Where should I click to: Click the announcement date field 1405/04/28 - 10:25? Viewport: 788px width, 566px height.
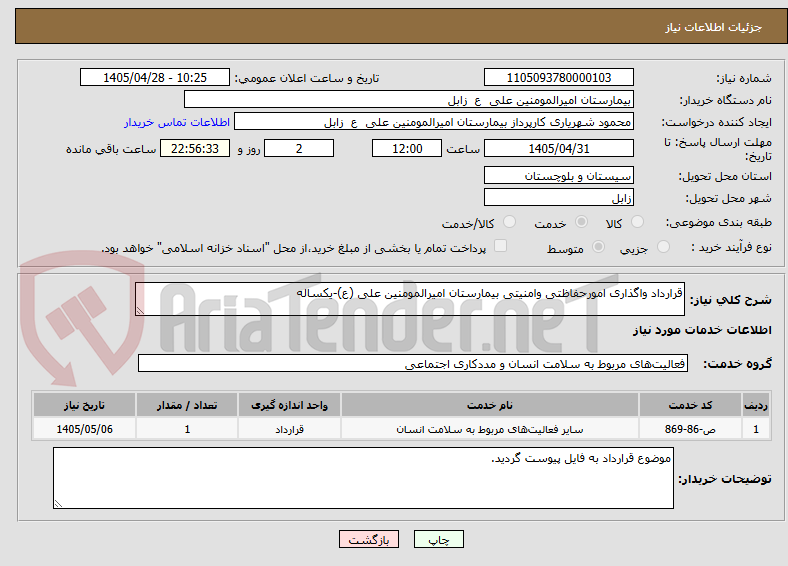coord(155,77)
